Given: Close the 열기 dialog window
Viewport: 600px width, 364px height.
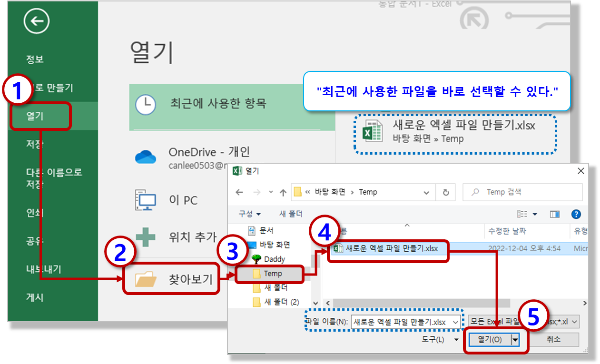Looking at the screenshot, I should pos(580,171).
